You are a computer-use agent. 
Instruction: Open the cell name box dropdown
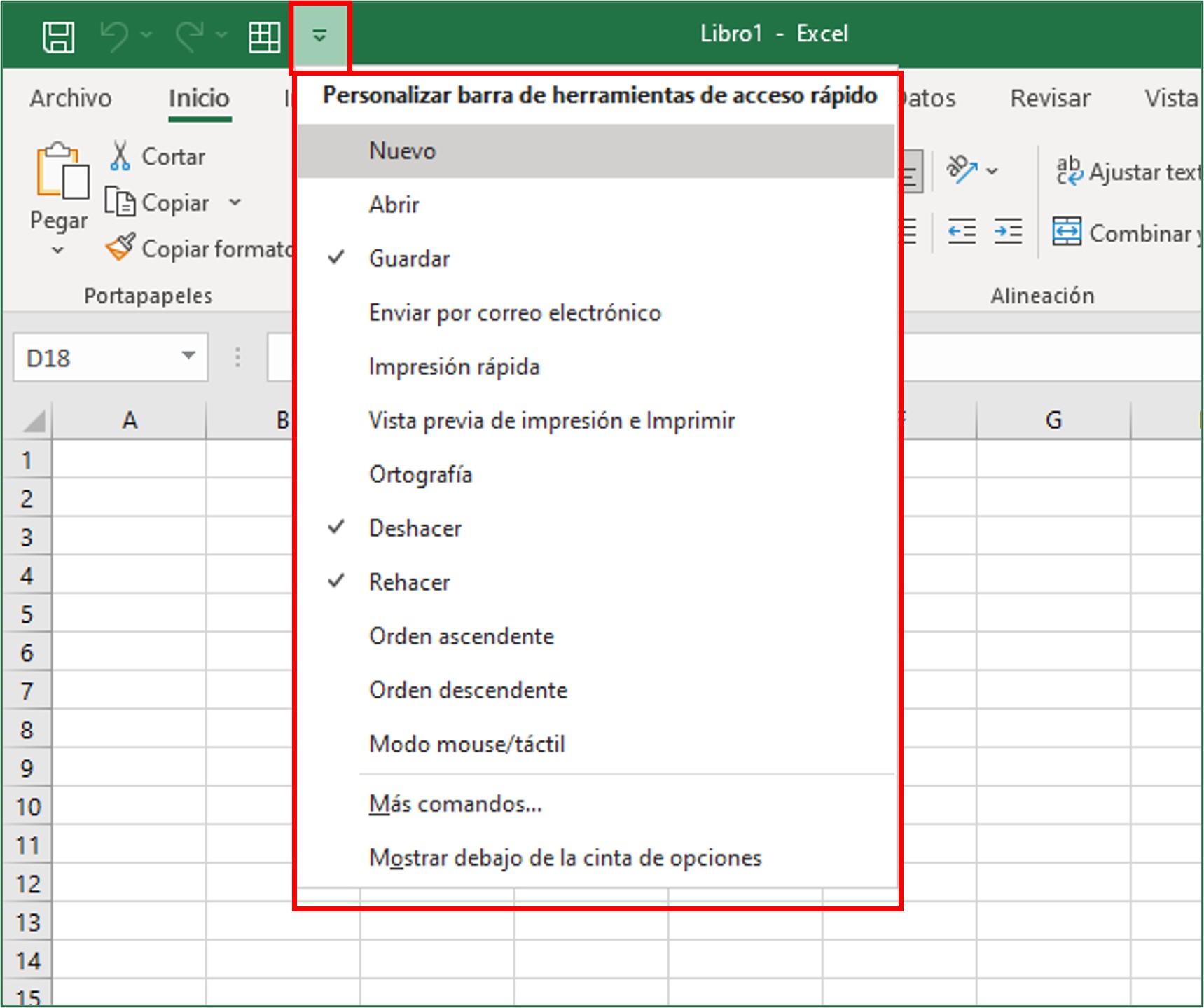coord(188,357)
